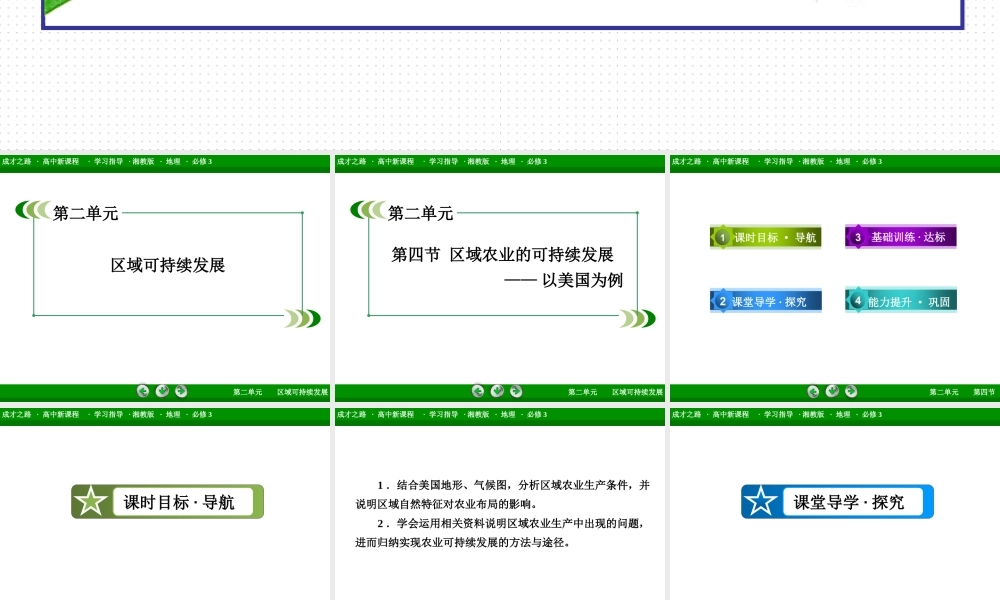The width and height of the screenshot is (1000, 600).
Task: Click forward arrow on third slide footer
Action: click(851, 391)
